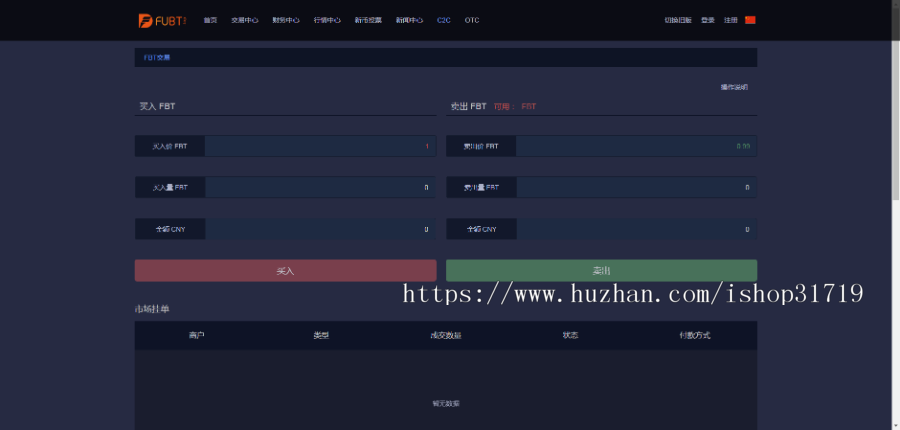Select the OTC navigation item
The height and width of the screenshot is (430, 900).
(x=472, y=20)
